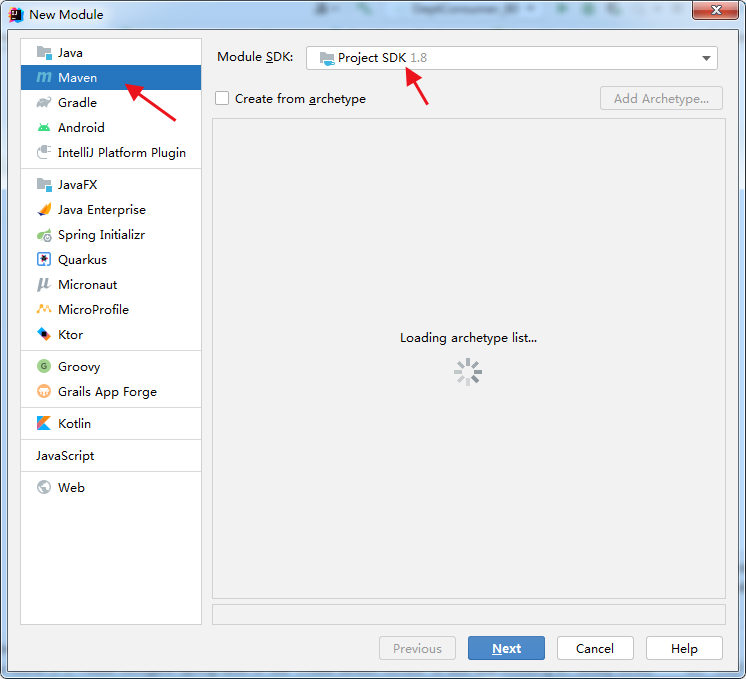Click the 'Project SDK 1.8' text
Viewport: 746px width, 679px height.
tap(383, 58)
